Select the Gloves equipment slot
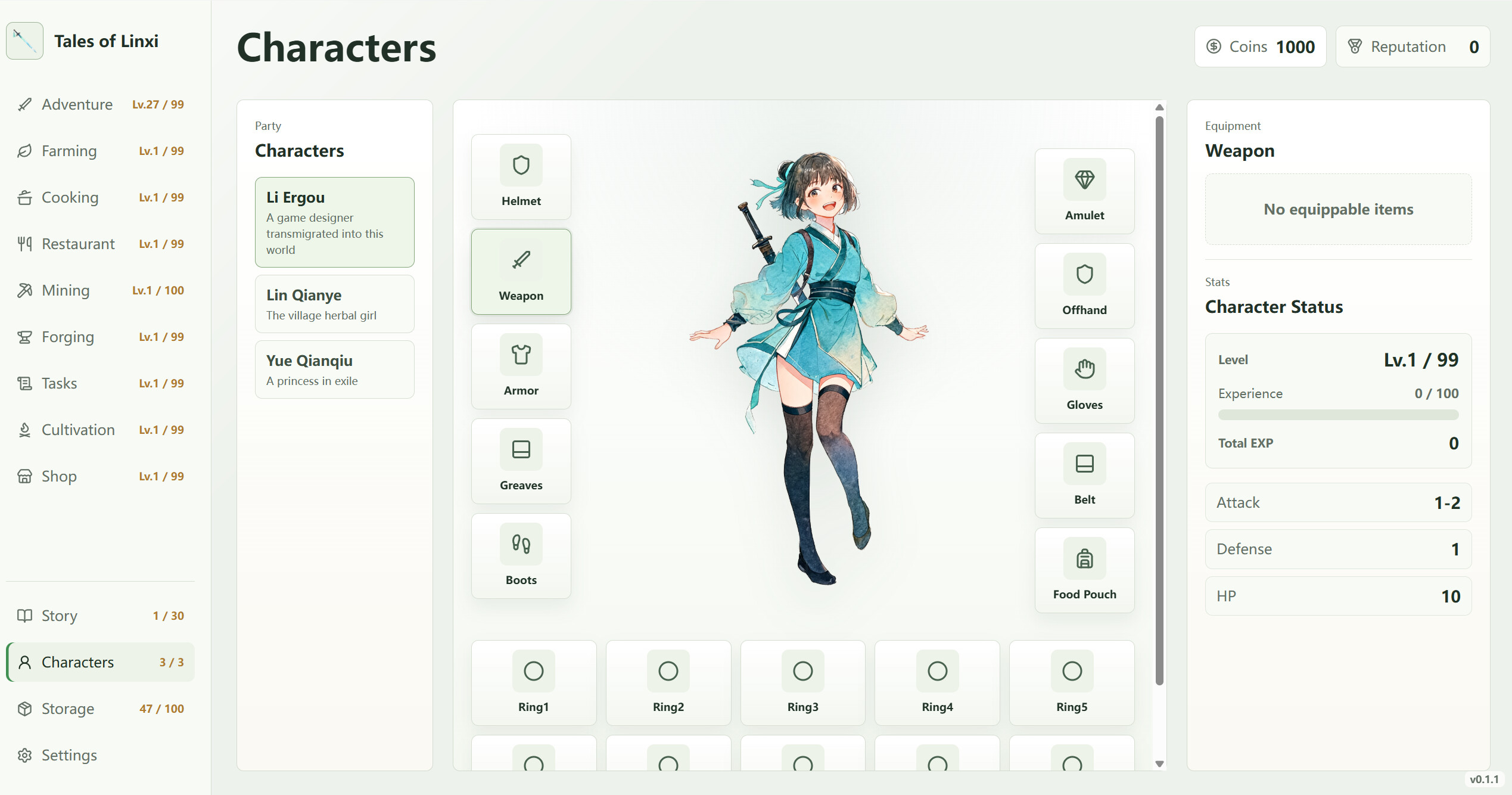Screen dimensions: 1512x795 click(1084, 381)
